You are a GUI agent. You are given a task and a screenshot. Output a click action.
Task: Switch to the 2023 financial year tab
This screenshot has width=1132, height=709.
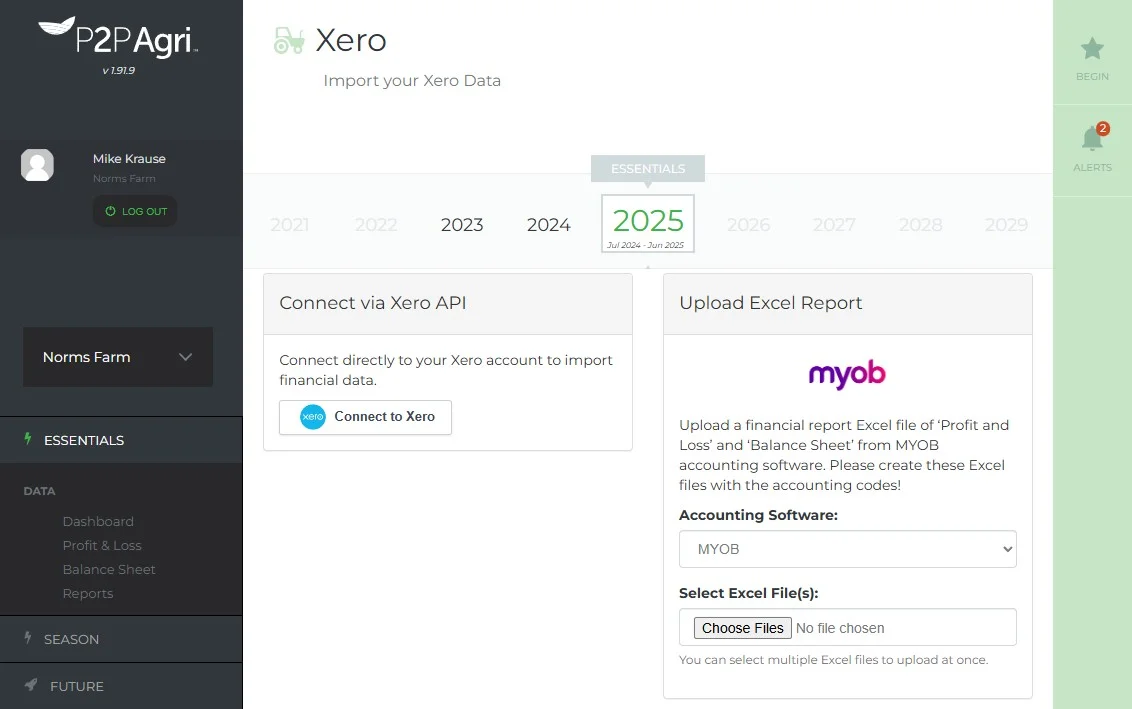point(461,225)
